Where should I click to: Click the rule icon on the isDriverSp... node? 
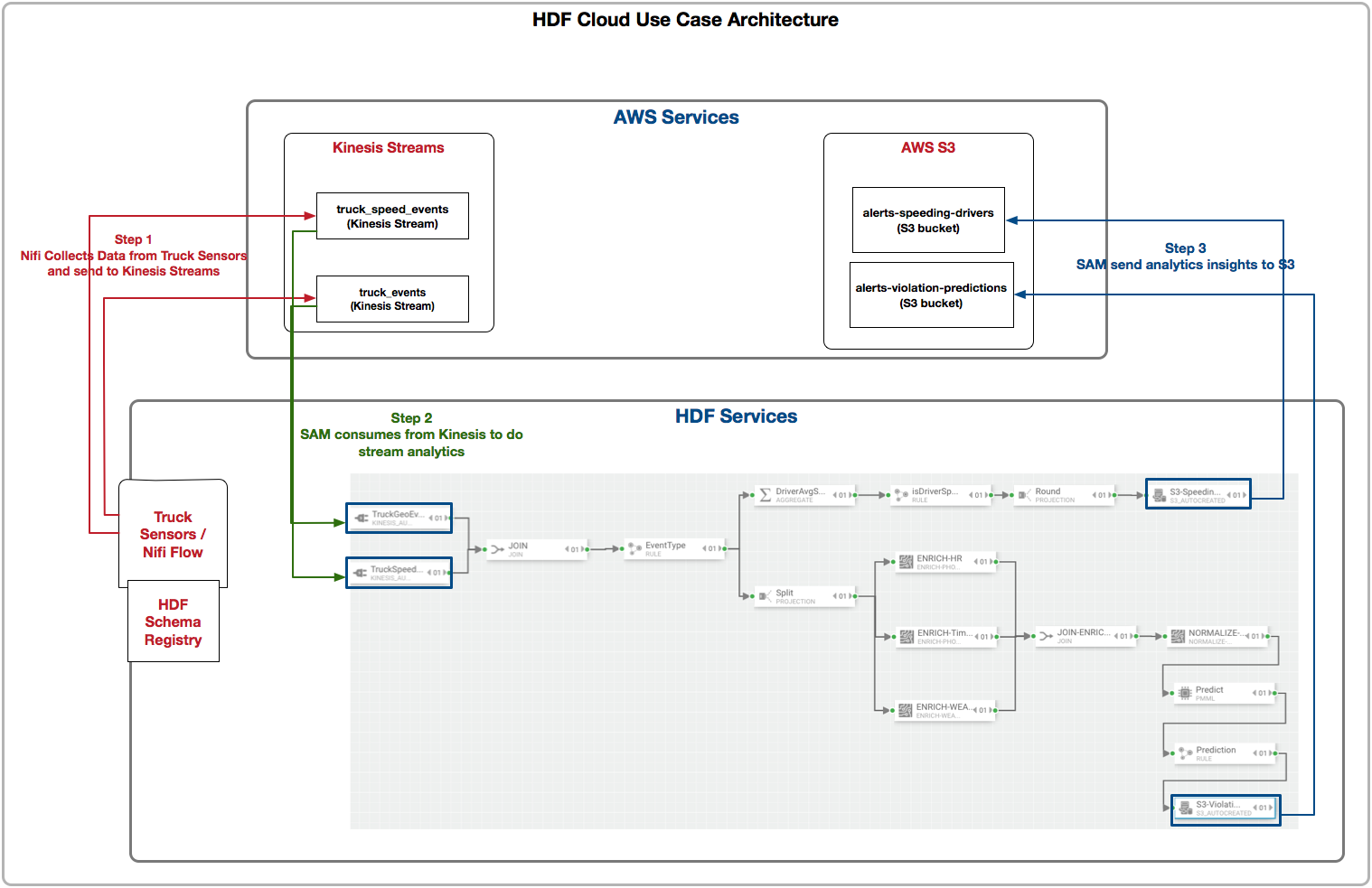click(x=901, y=495)
